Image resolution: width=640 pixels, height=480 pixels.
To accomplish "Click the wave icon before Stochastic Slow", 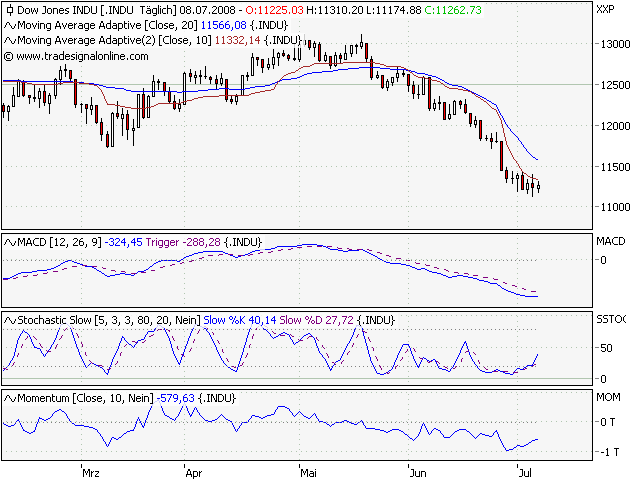I will point(9,319).
